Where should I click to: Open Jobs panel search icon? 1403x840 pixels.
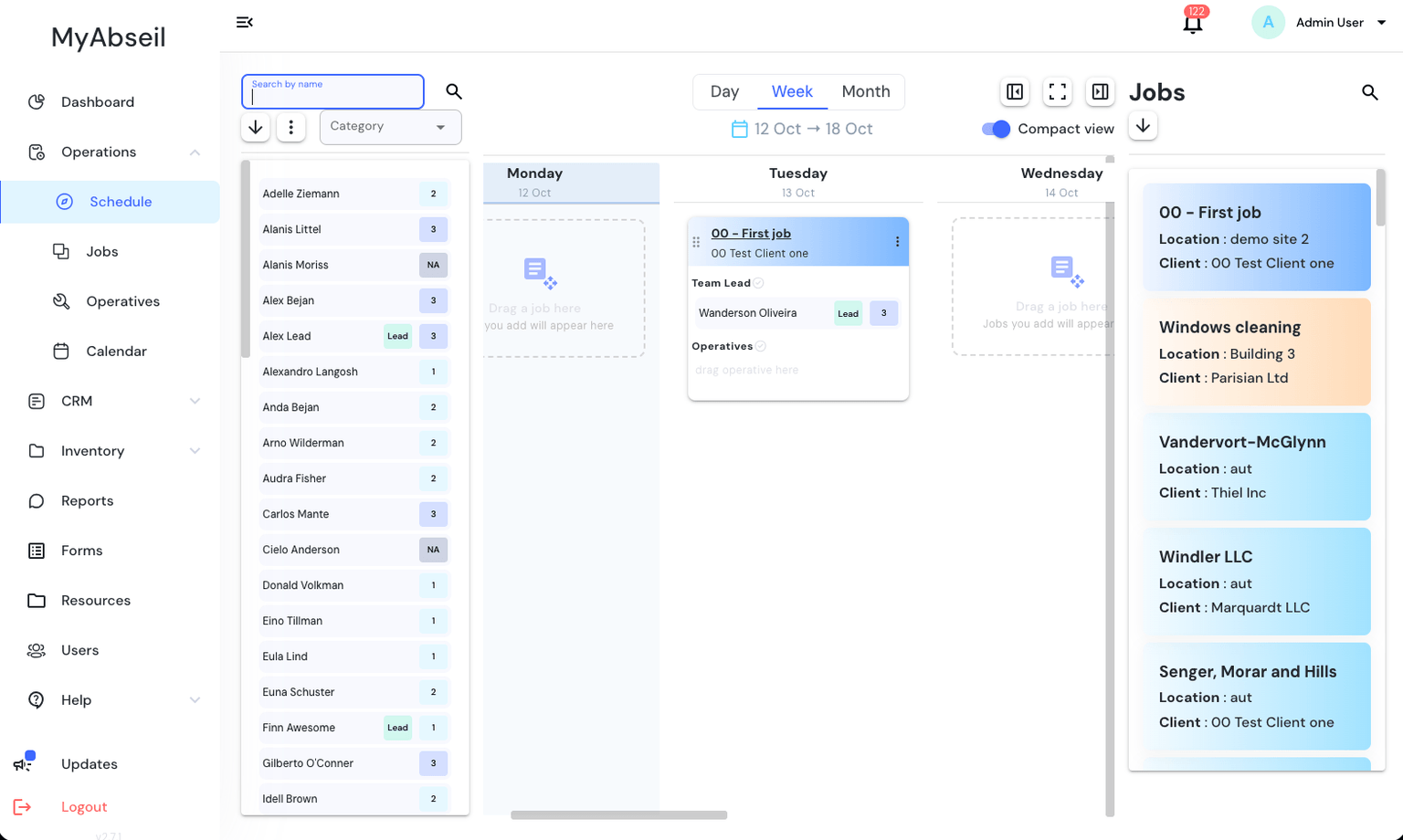(1370, 92)
